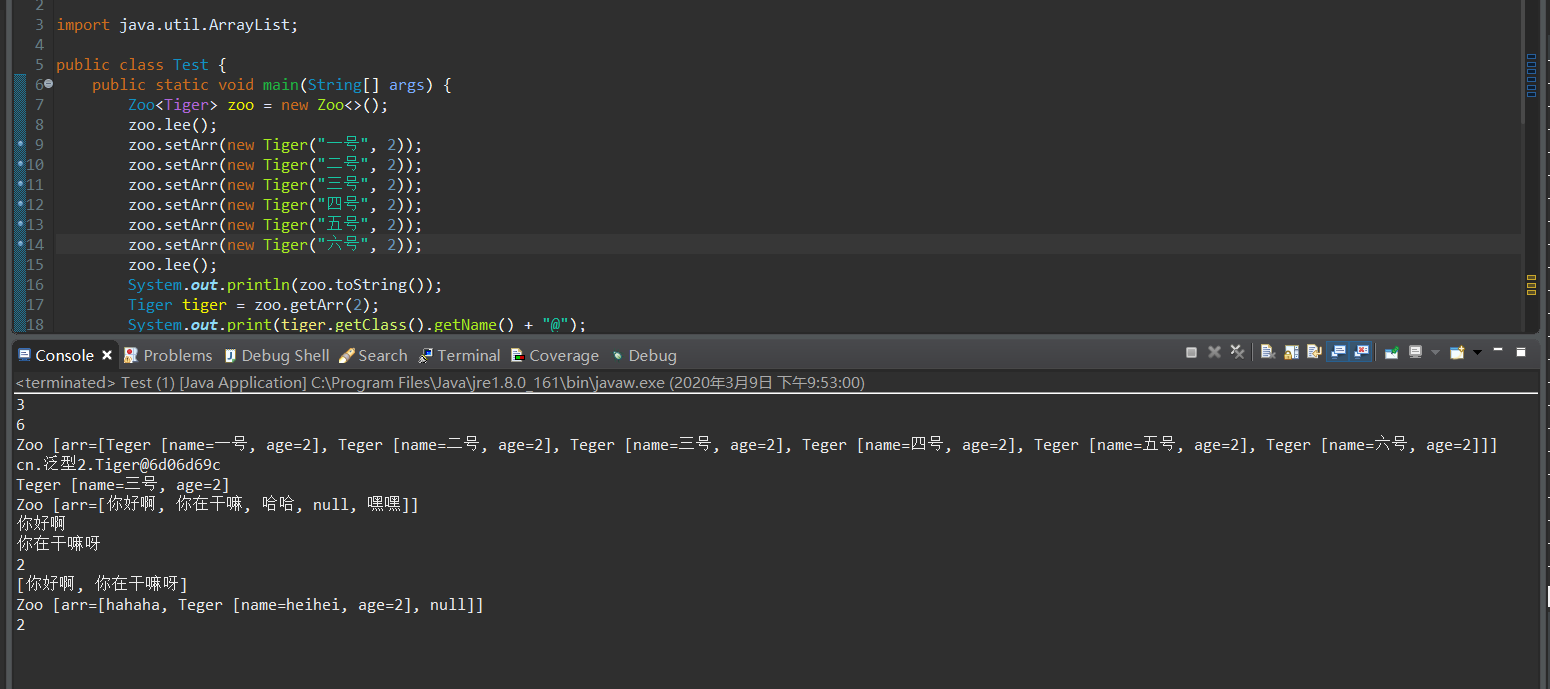Pin the current console
The width and height of the screenshot is (1550, 689).
pos(1391,352)
